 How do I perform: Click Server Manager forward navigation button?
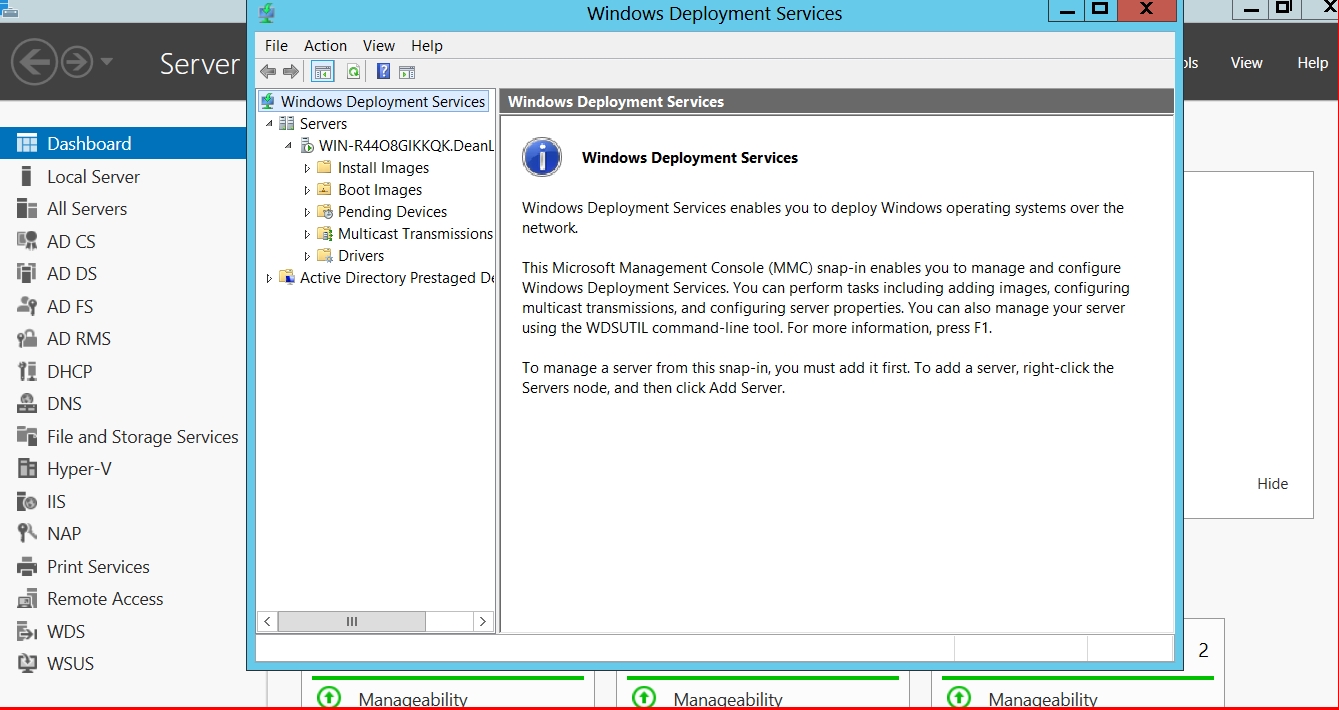coord(77,62)
